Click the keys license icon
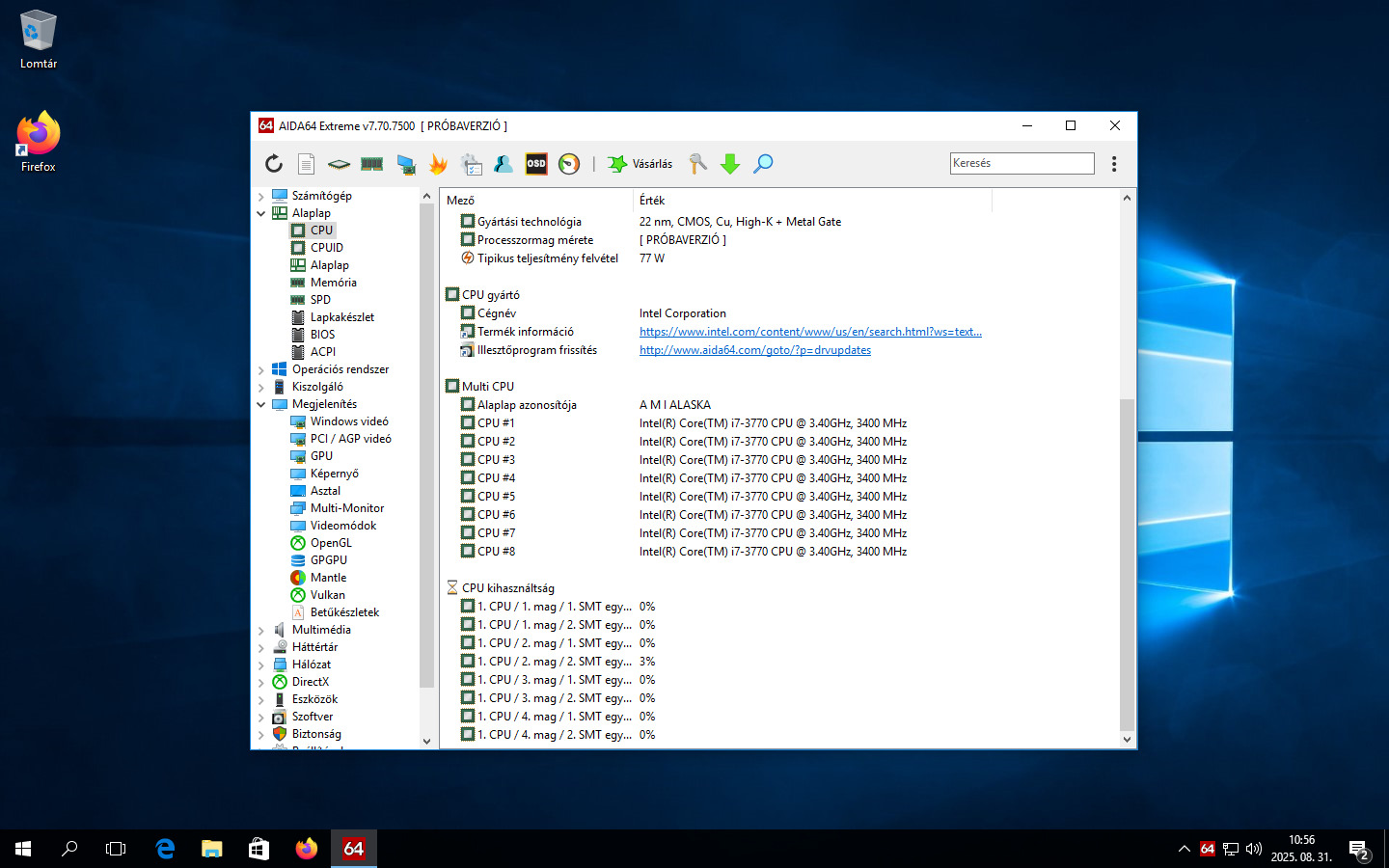The height and width of the screenshot is (868, 1389). [x=697, y=164]
